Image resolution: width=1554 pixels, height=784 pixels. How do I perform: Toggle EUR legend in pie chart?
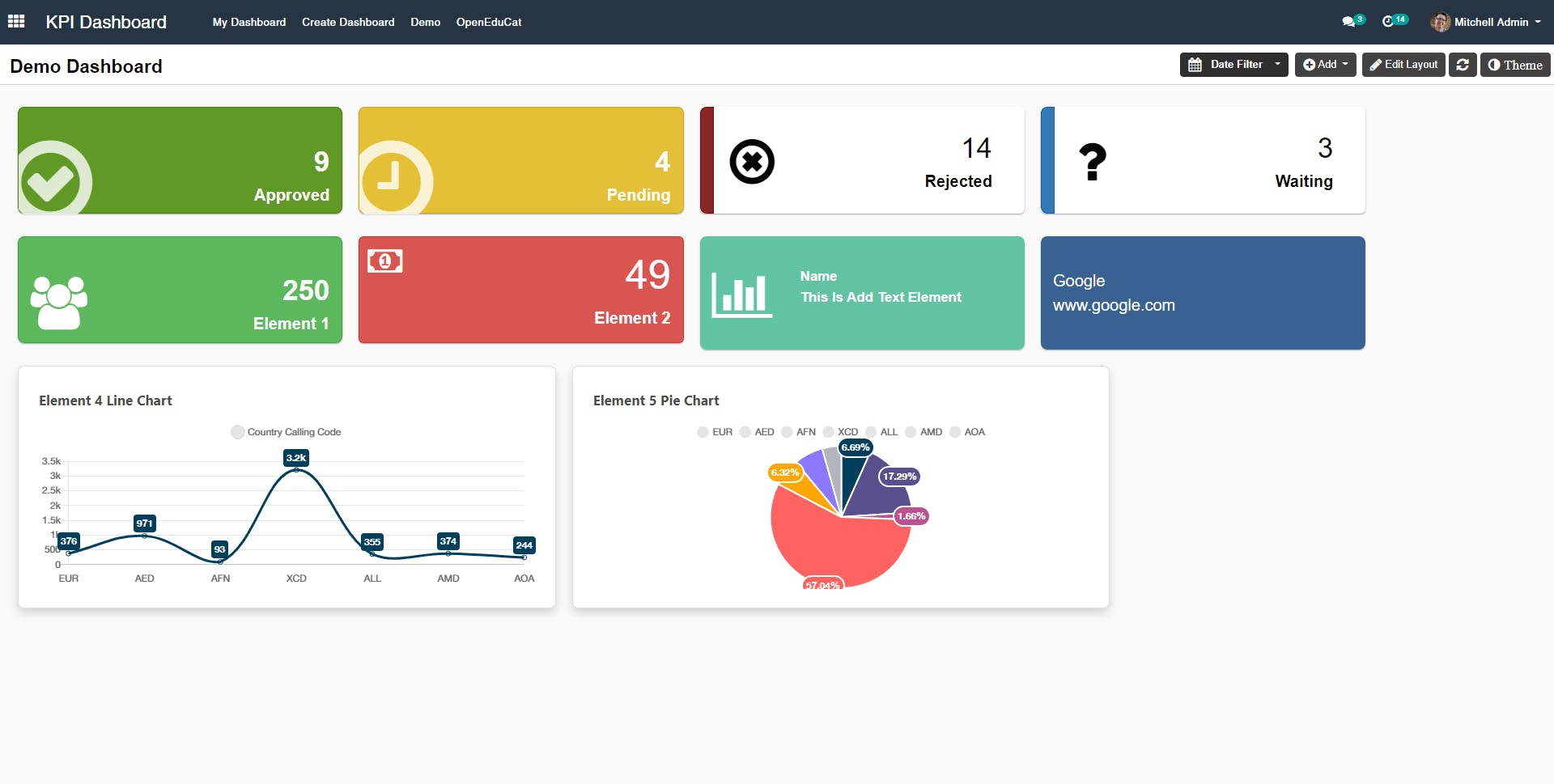click(715, 432)
